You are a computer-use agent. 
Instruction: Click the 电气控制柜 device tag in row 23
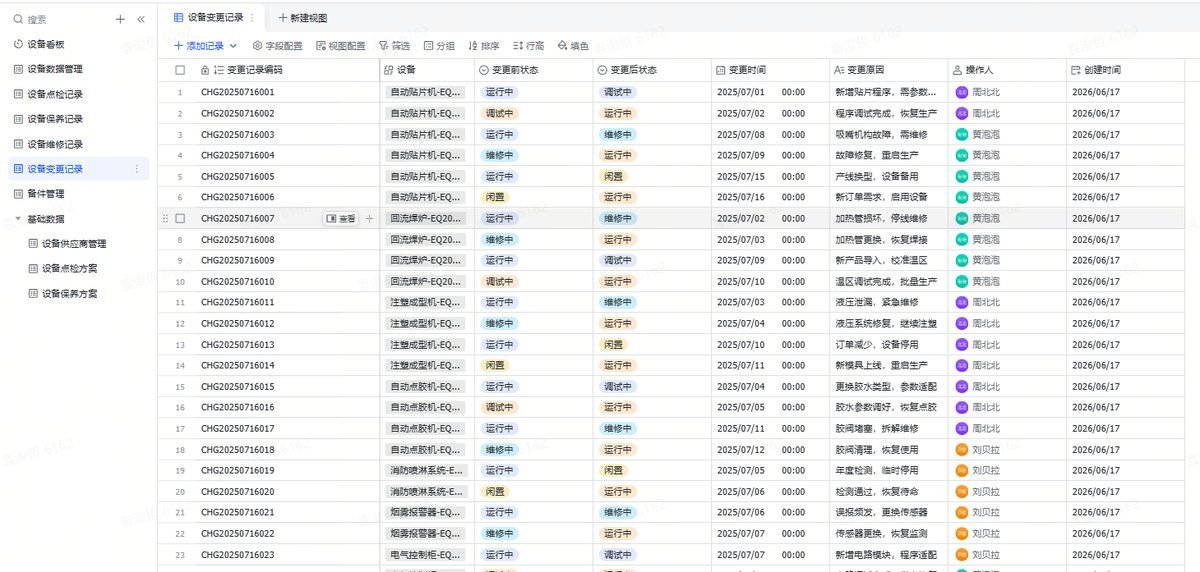pos(426,554)
